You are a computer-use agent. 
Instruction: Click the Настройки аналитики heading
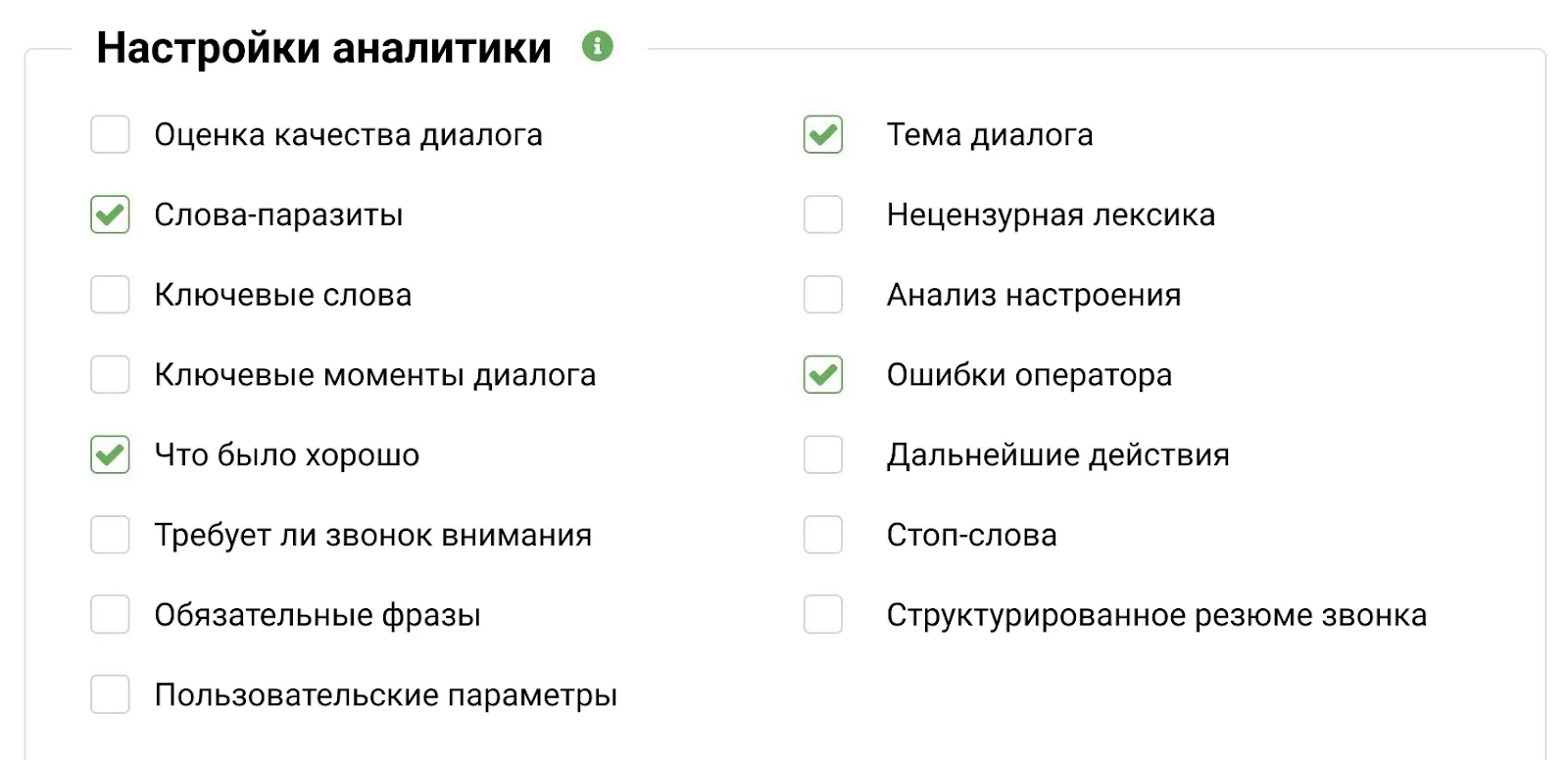(323, 46)
